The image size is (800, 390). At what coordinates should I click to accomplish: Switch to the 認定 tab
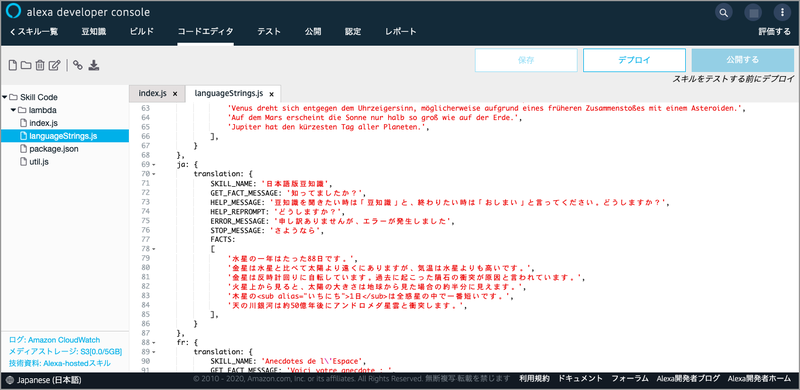pos(353,32)
